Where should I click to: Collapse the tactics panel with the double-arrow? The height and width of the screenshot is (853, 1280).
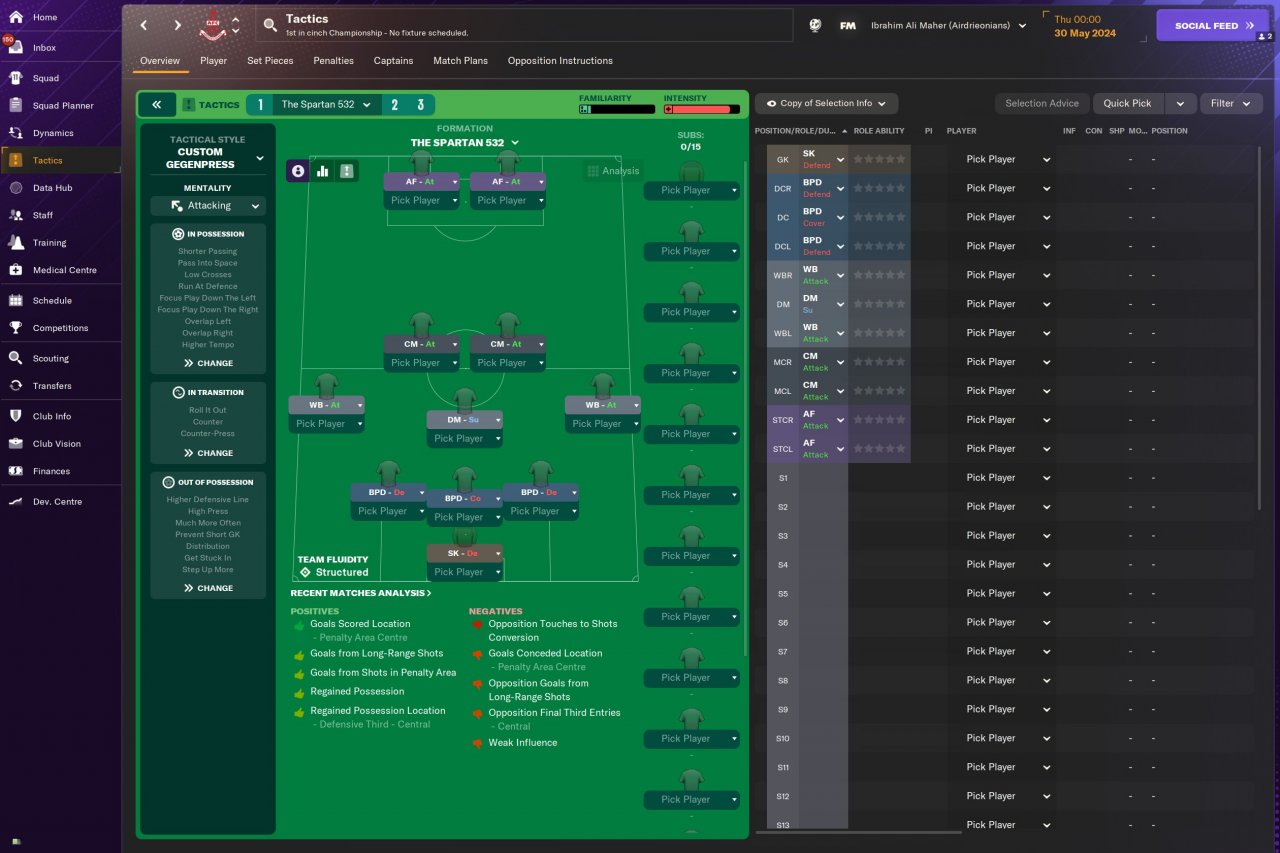(157, 105)
